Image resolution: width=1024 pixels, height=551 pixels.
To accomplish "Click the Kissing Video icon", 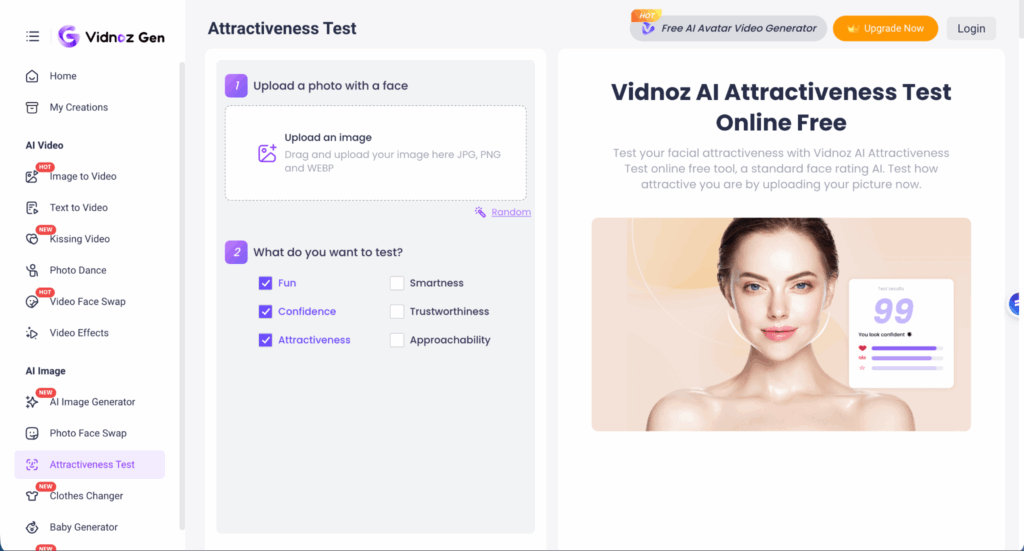I will click(x=32, y=240).
